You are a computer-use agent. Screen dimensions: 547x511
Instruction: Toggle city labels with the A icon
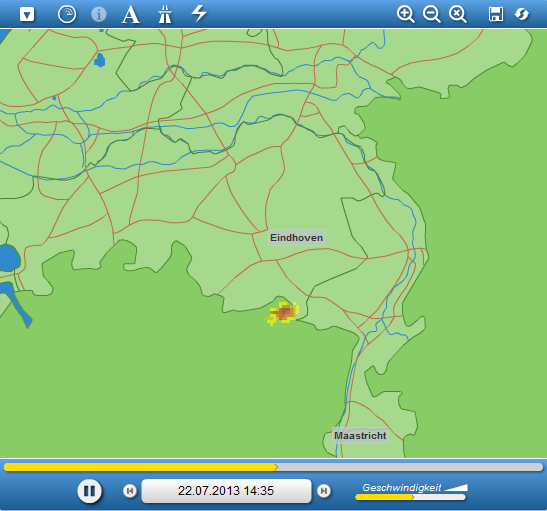click(x=131, y=15)
